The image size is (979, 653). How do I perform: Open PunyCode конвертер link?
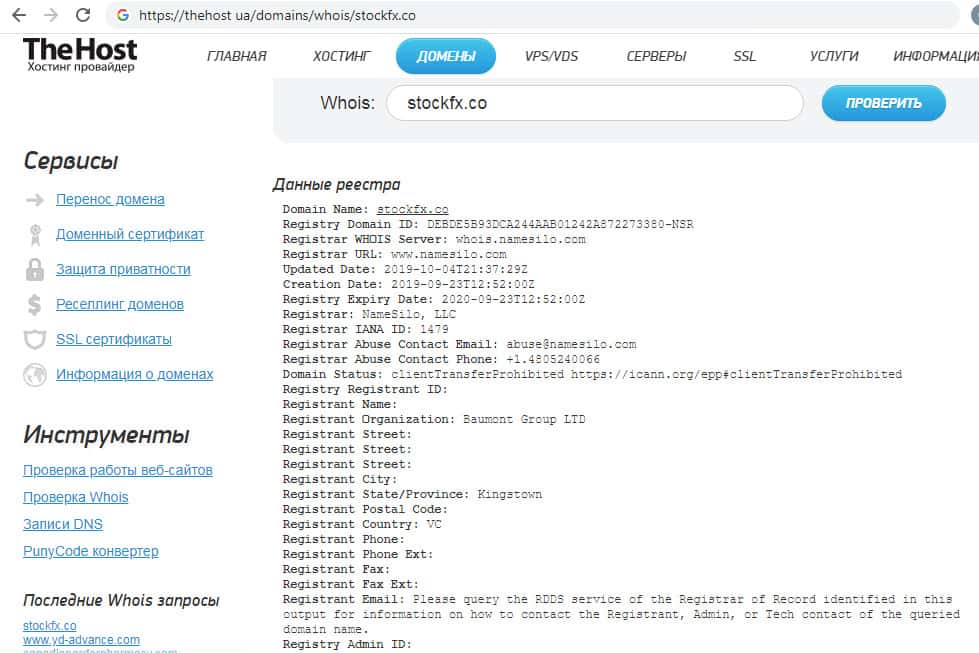tap(91, 551)
